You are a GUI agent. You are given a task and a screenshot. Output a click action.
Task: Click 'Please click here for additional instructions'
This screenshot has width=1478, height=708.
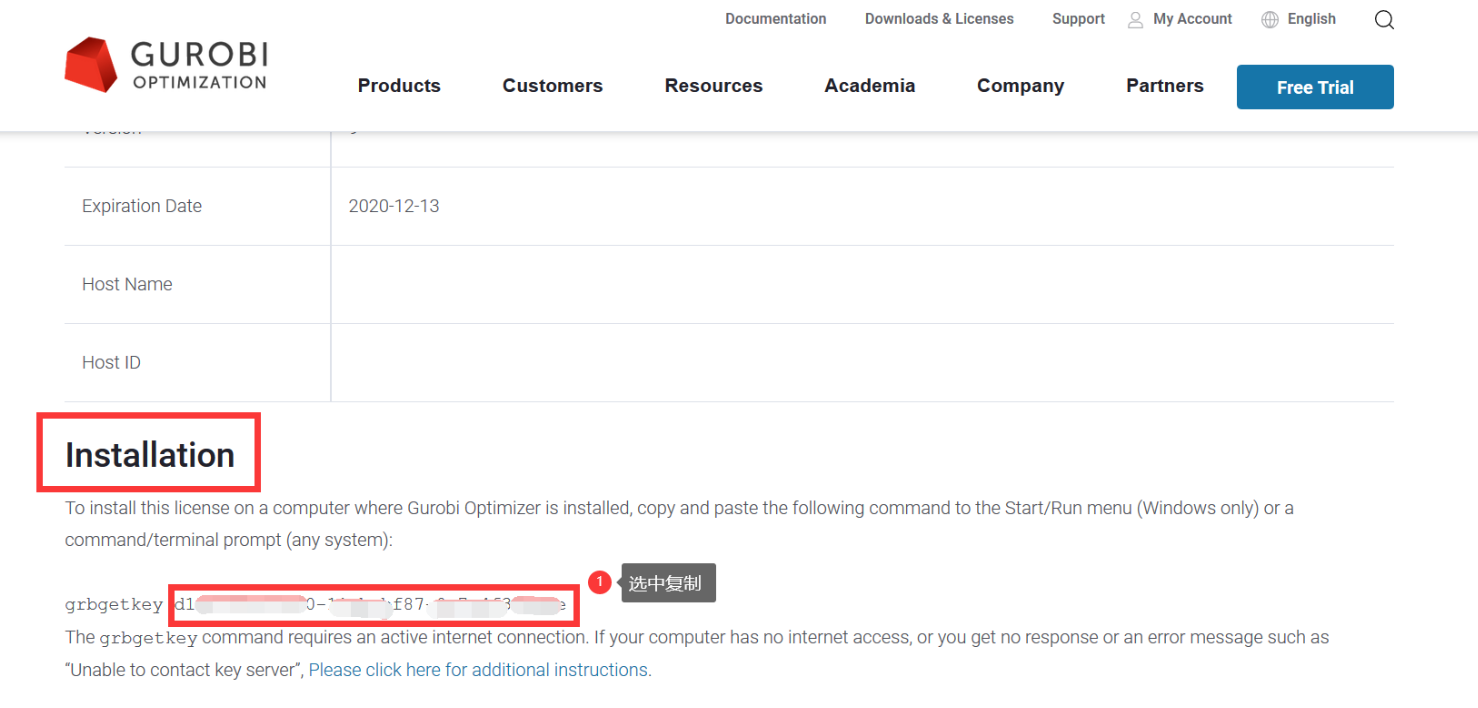(480, 670)
